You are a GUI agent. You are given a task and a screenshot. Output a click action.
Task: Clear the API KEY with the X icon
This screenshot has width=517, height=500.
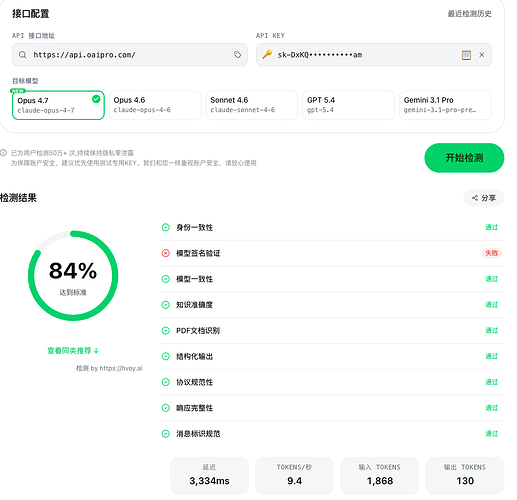point(482,55)
